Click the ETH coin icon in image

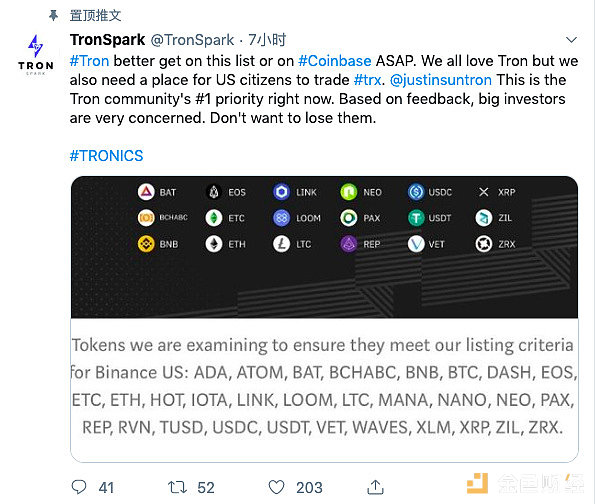214,244
